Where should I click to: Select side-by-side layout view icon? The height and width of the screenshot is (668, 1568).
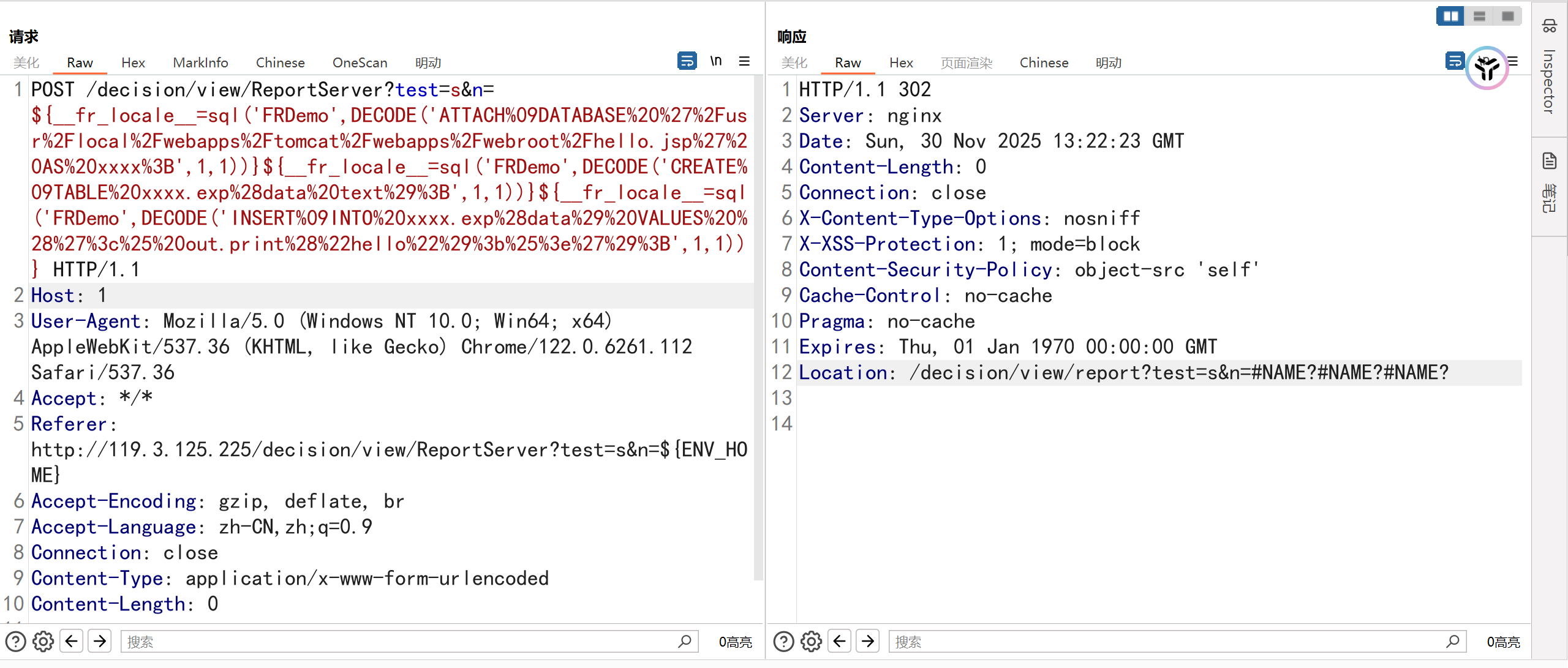(1450, 16)
